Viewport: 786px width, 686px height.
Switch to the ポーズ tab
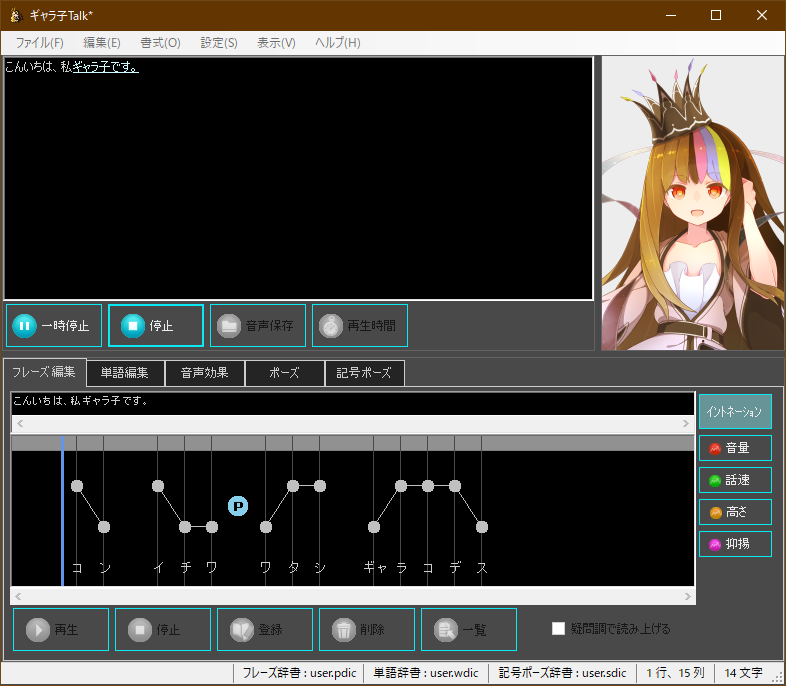click(284, 373)
